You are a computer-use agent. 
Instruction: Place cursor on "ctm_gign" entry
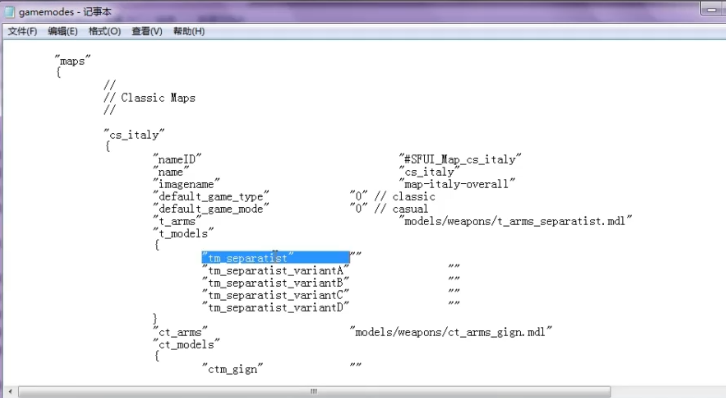coord(232,369)
